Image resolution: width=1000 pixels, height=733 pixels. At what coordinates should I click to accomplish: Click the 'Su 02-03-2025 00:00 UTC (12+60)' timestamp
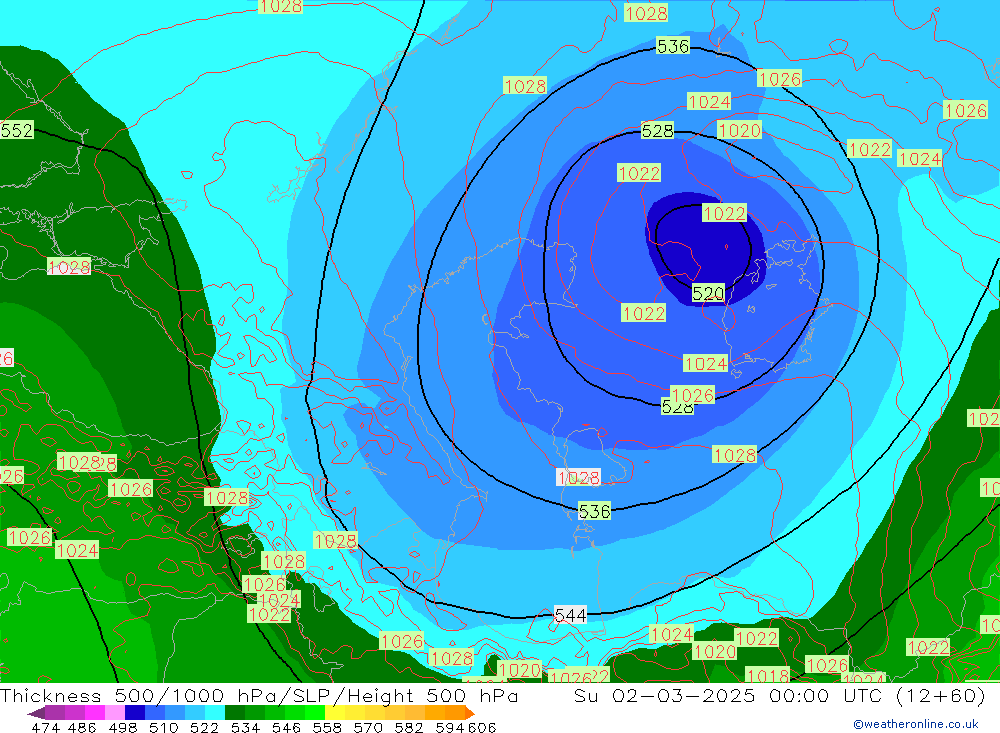779,695
